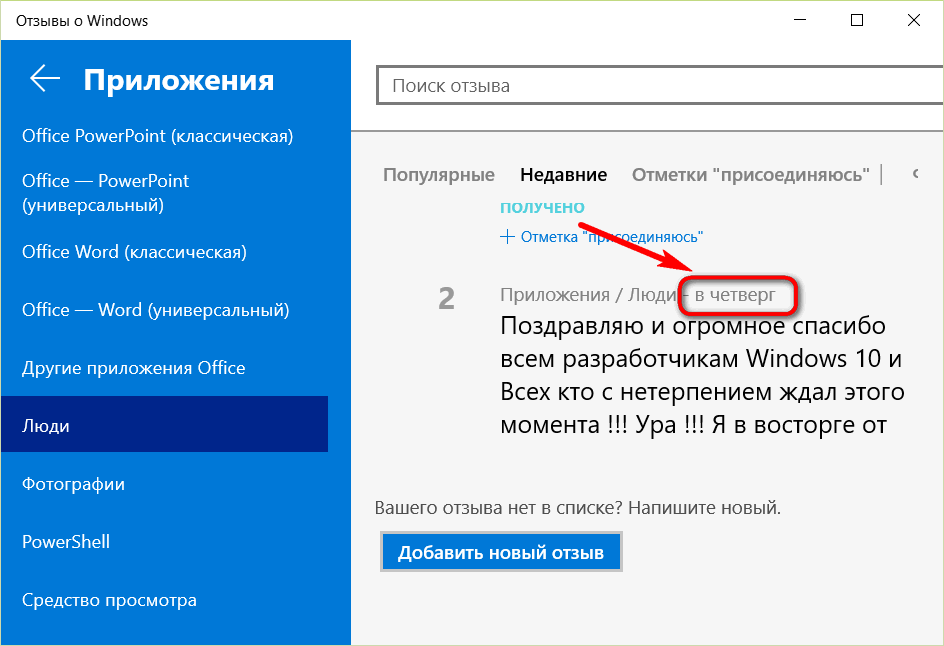This screenshot has width=944, height=646.
Task: Click Вашего отзыва нет в списке? text
Action: pos(498,508)
